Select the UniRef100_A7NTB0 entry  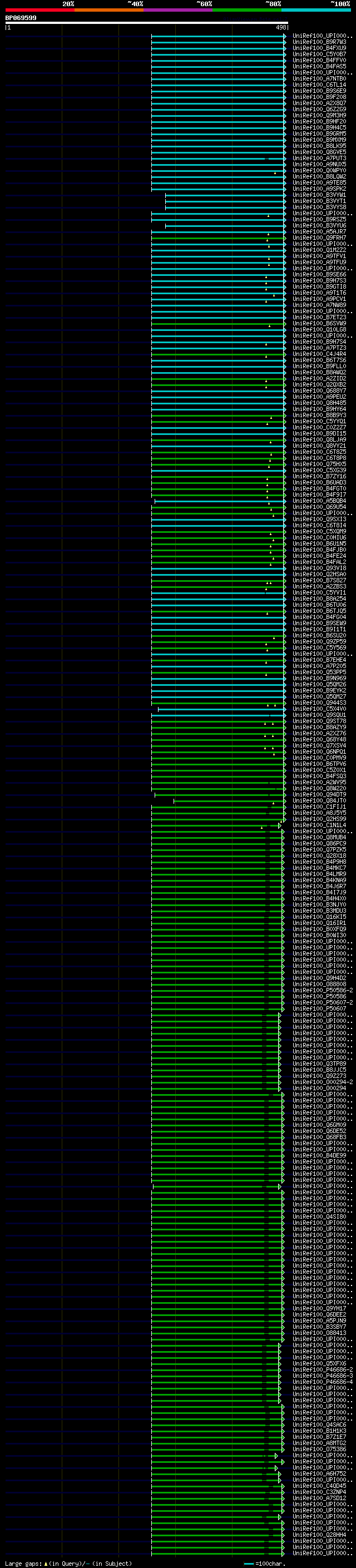click(319, 78)
